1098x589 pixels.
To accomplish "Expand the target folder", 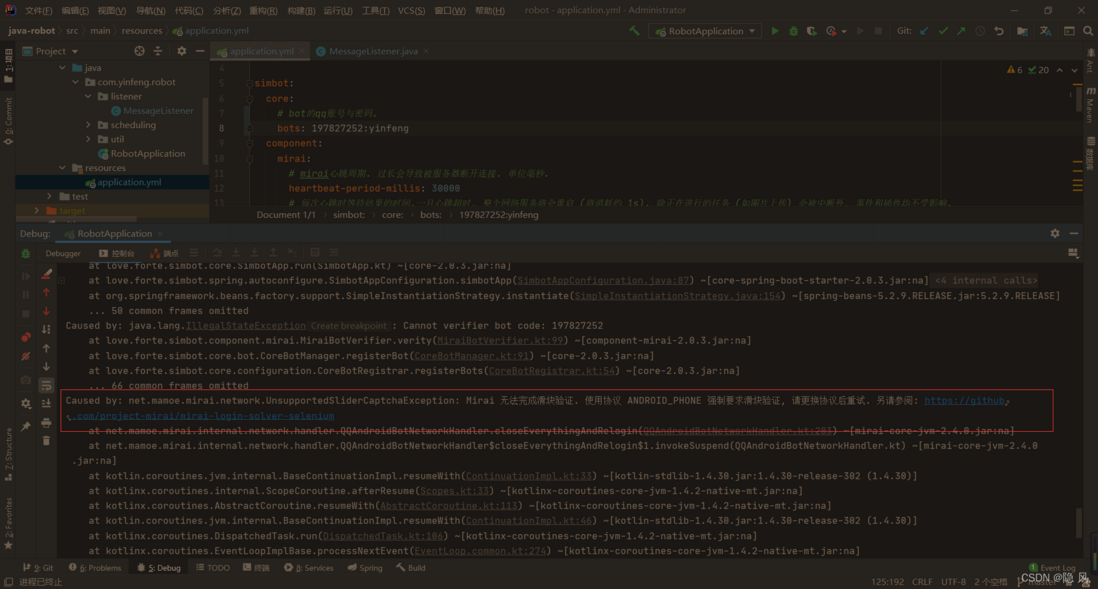I will click(36, 210).
